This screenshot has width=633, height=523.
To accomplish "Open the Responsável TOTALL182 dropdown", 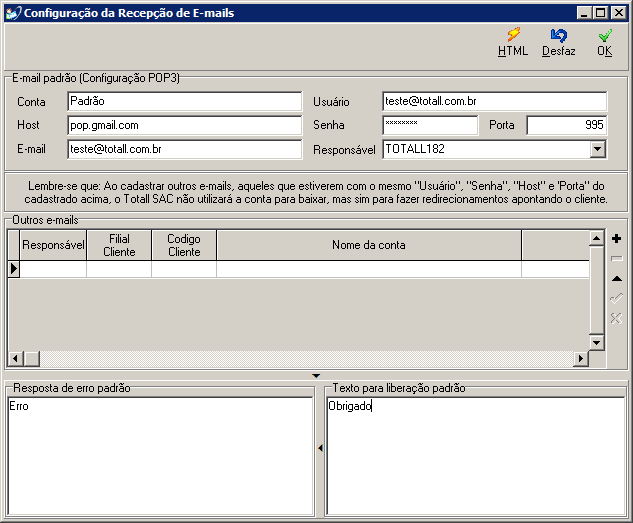I will click(x=597, y=149).
